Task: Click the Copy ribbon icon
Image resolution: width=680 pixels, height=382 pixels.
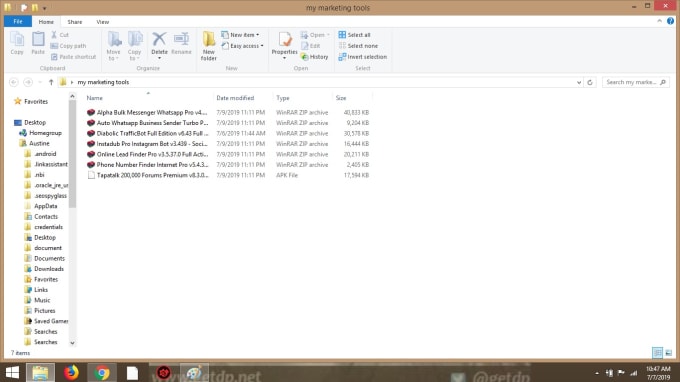Action: (x=17, y=43)
